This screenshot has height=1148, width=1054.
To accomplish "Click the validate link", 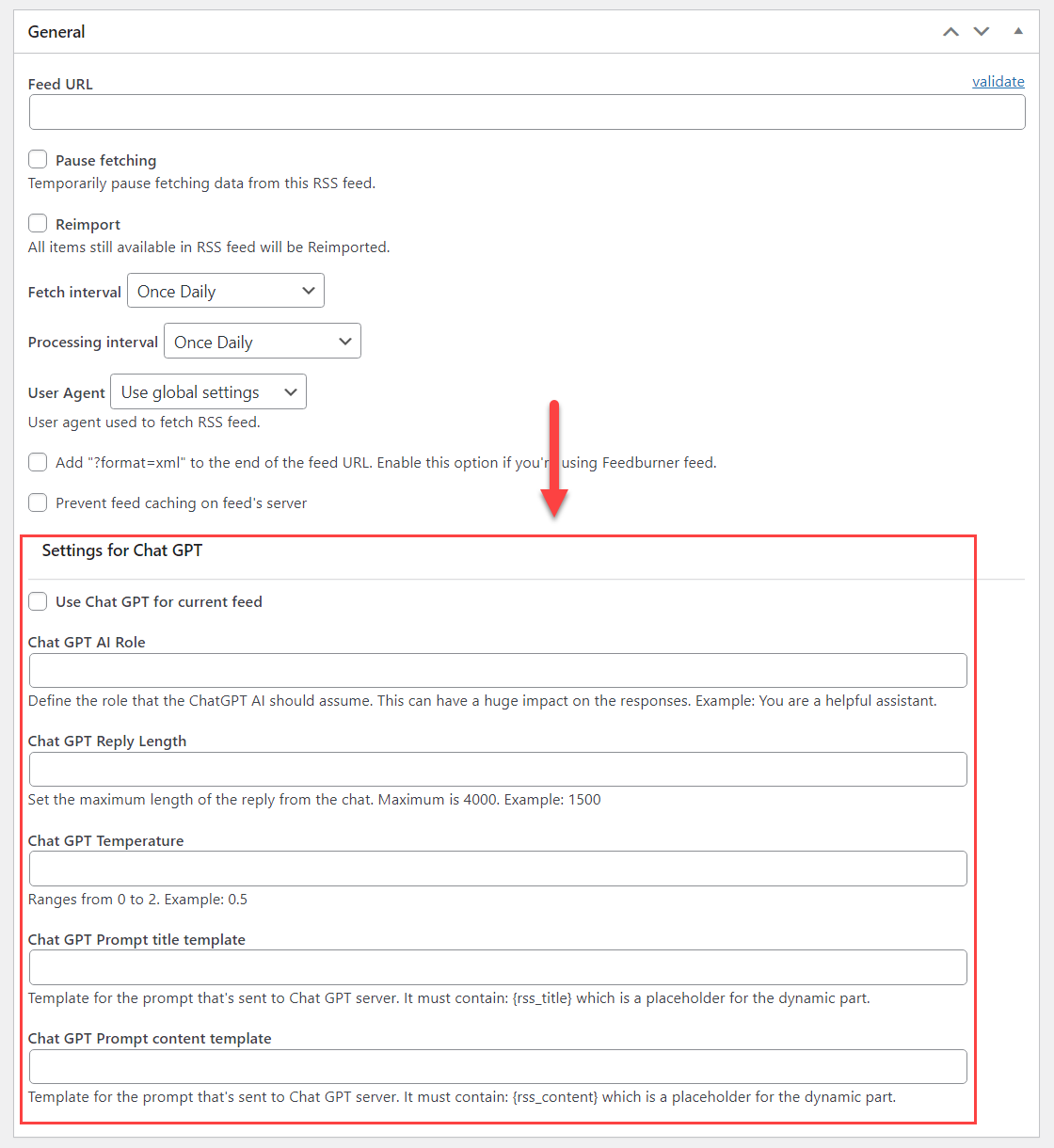I will tap(998, 82).
